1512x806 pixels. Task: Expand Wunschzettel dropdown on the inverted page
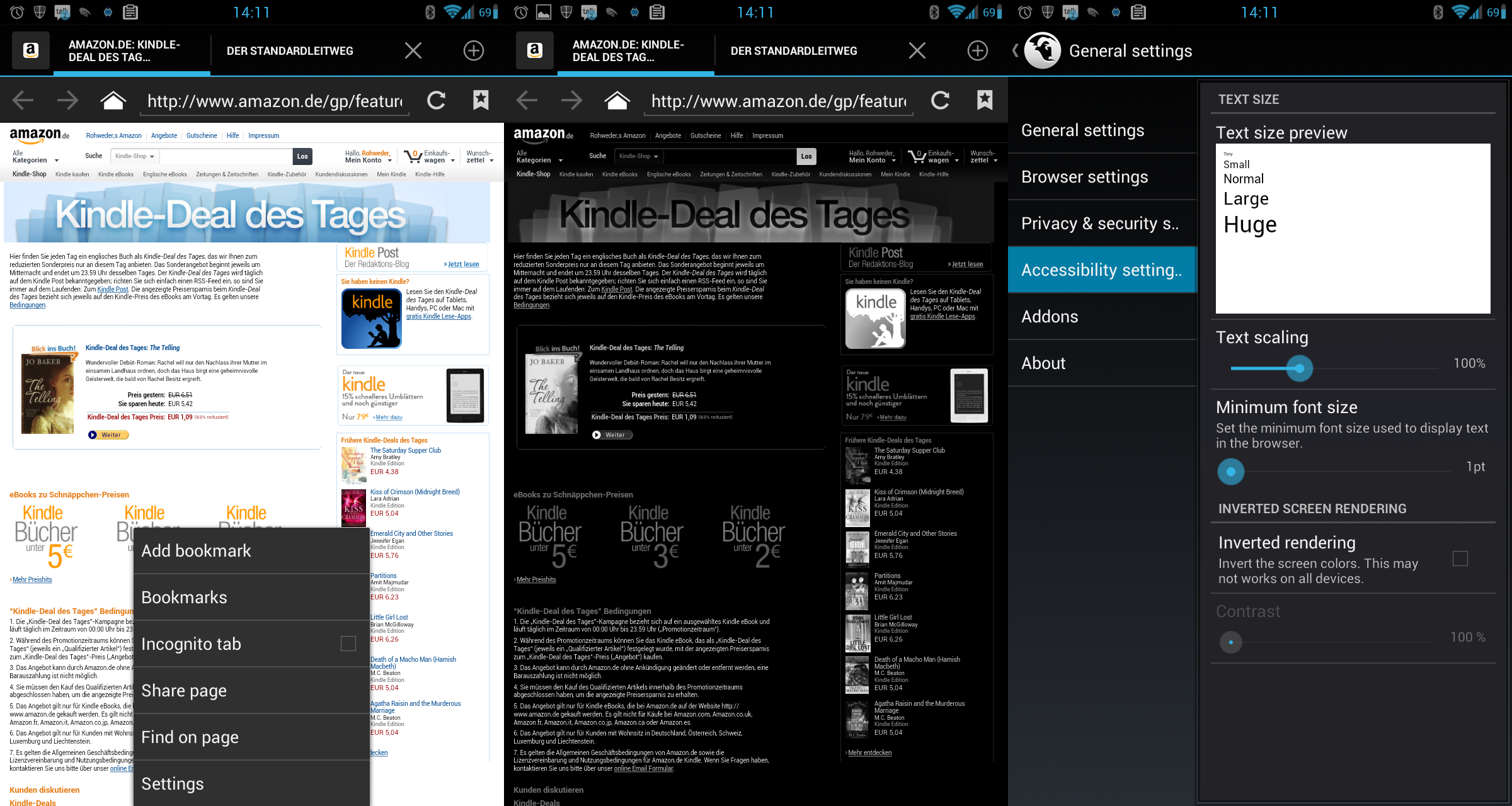pos(984,157)
